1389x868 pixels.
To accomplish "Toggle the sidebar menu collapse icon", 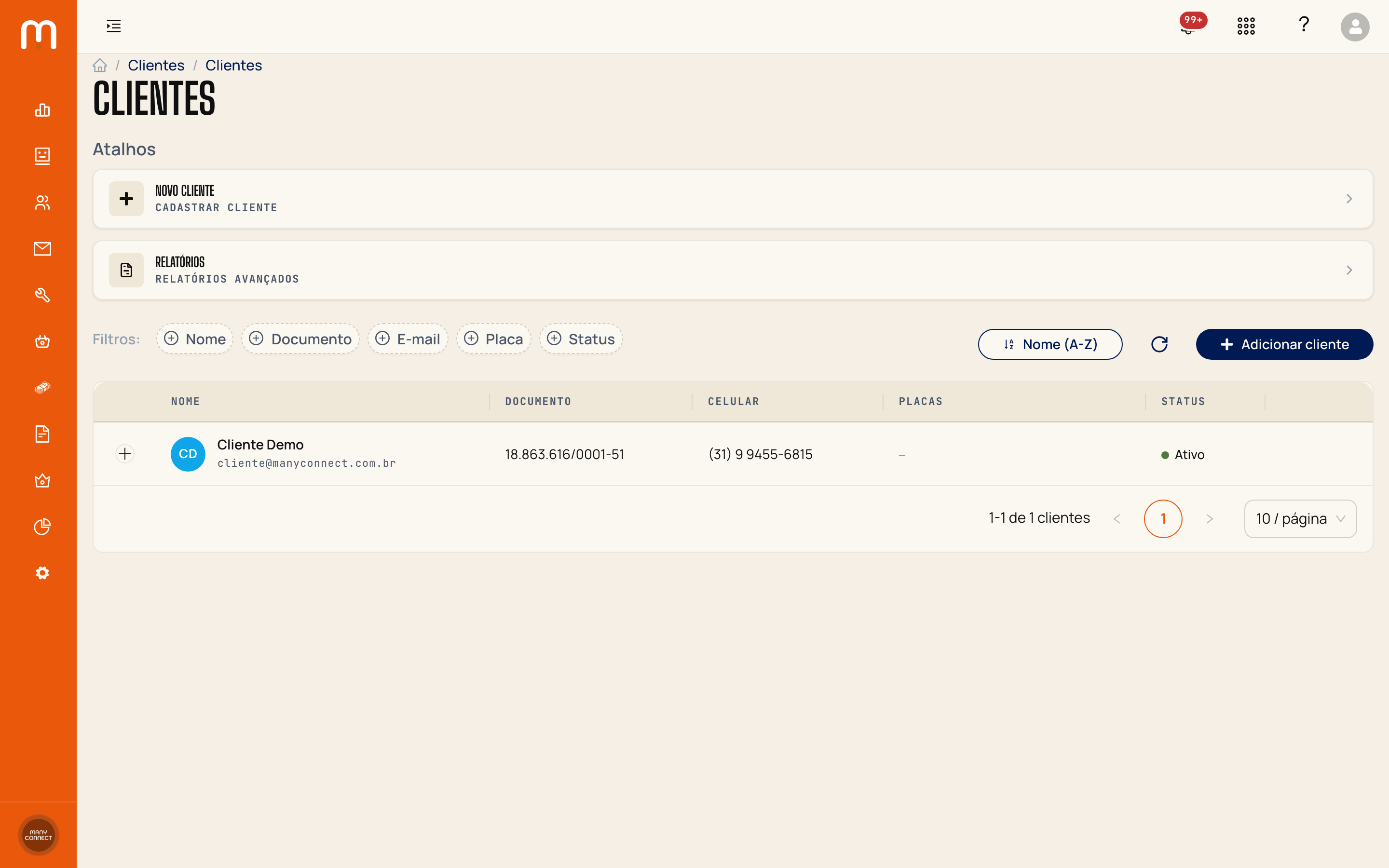I will (x=114, y=26).
